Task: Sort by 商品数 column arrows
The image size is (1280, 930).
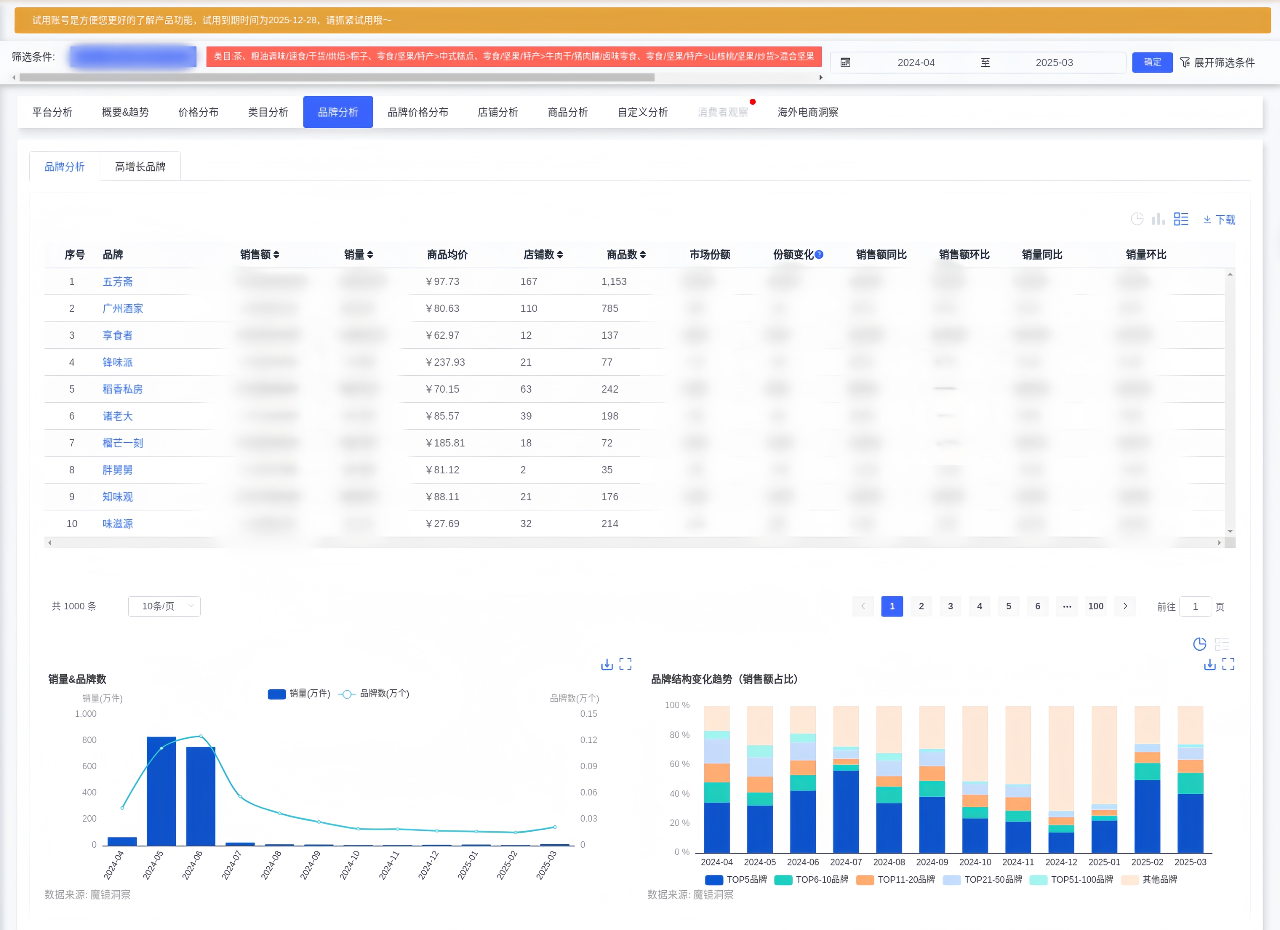Action: click(x=643, y=255)
